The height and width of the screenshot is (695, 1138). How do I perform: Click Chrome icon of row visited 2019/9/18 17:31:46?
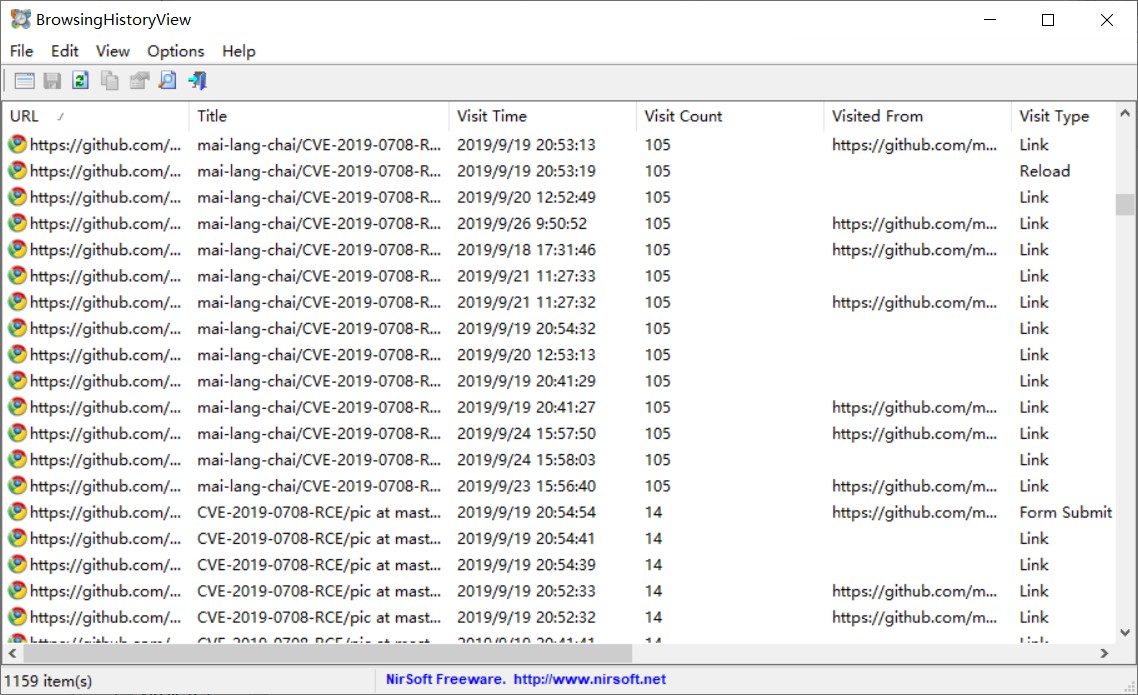[17, 250]
